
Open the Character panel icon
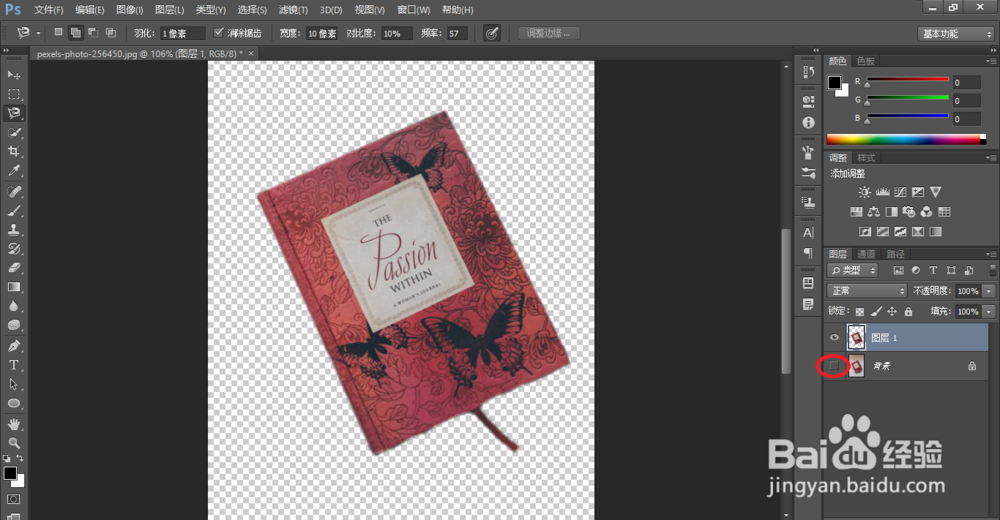coord(808,233)
